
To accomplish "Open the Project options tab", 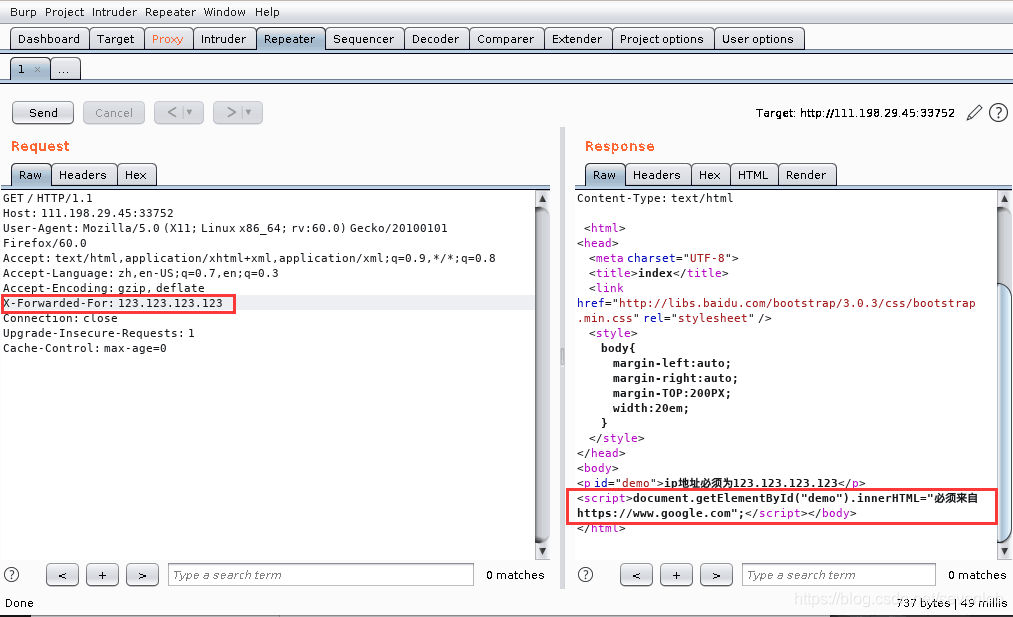I will [662, 39].
